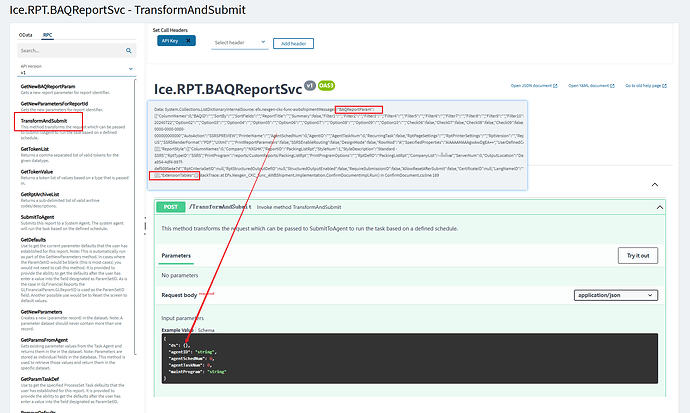
Task: Open the application/json content type dropdown
Action: (x=616, y=295)
